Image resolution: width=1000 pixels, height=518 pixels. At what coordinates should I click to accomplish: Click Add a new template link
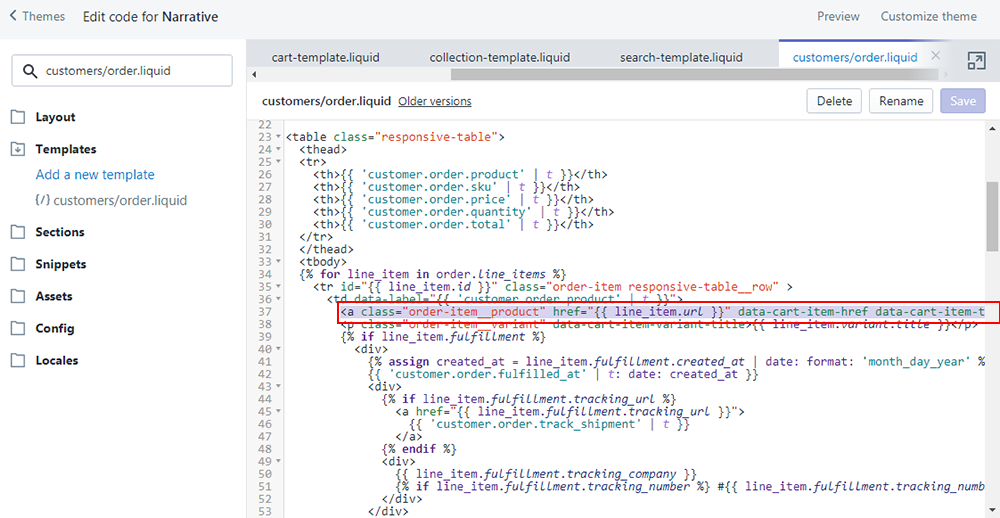(95, 175)
